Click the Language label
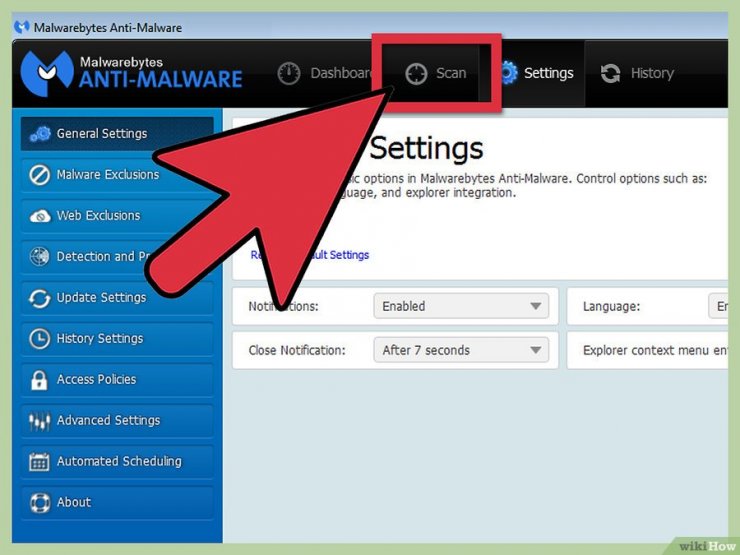The height and width of the screenshot is (555, 740). [x=611, y=306]
